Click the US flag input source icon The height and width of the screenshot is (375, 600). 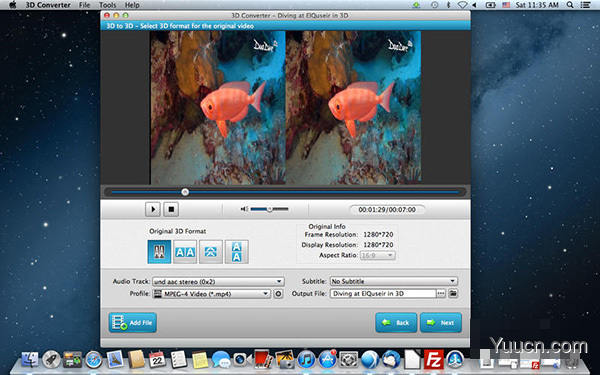506,5
